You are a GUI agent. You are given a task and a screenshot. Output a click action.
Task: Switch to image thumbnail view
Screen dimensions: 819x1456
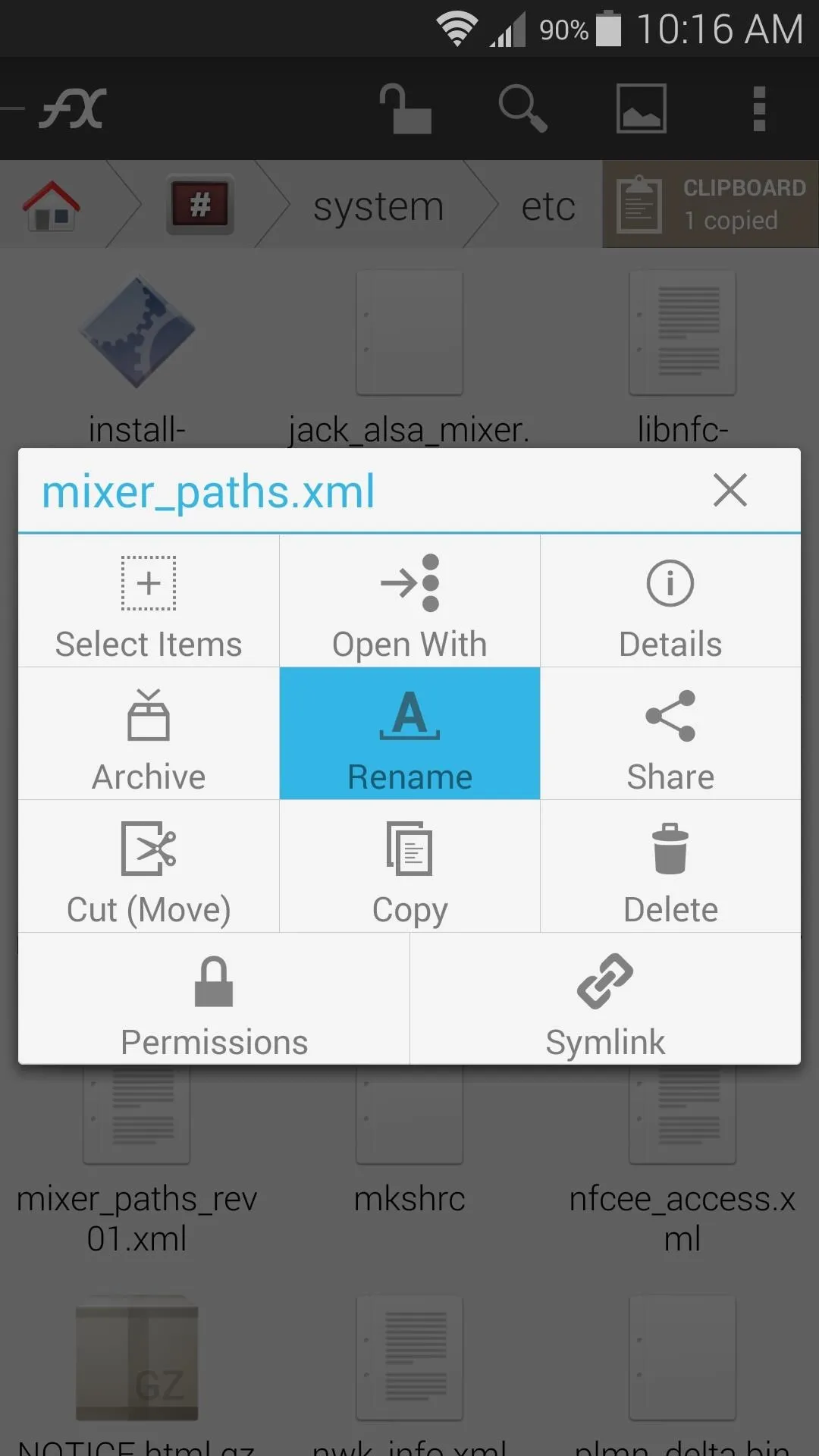[641, 108]
